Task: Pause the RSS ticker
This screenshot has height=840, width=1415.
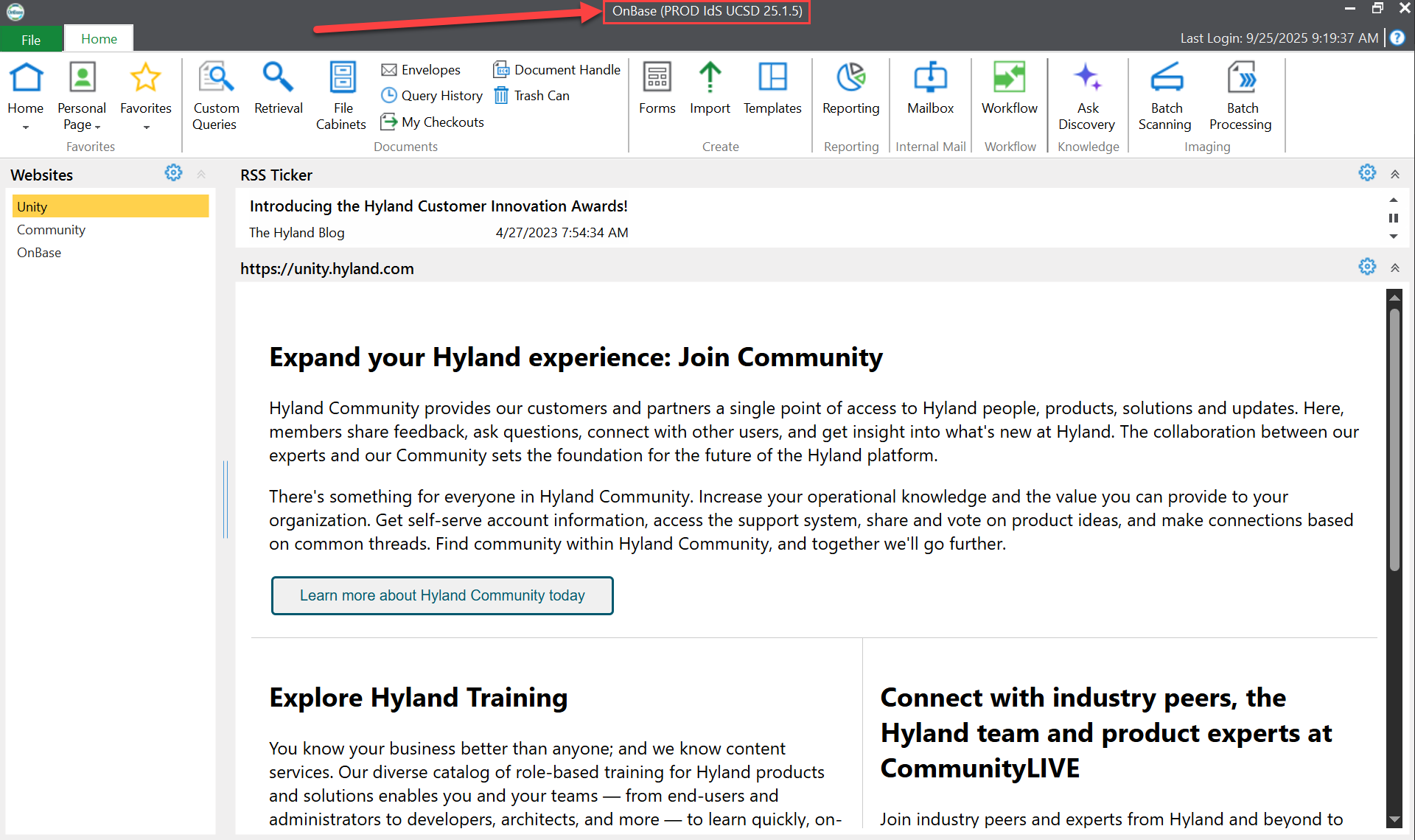Action: 1394,218
